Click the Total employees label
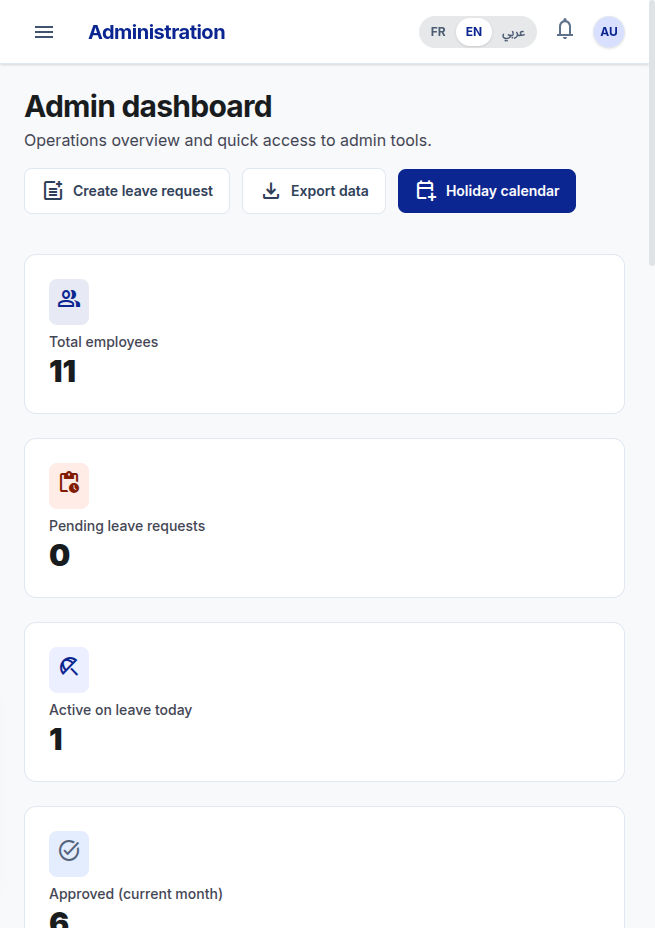 [x=104, y=342]
